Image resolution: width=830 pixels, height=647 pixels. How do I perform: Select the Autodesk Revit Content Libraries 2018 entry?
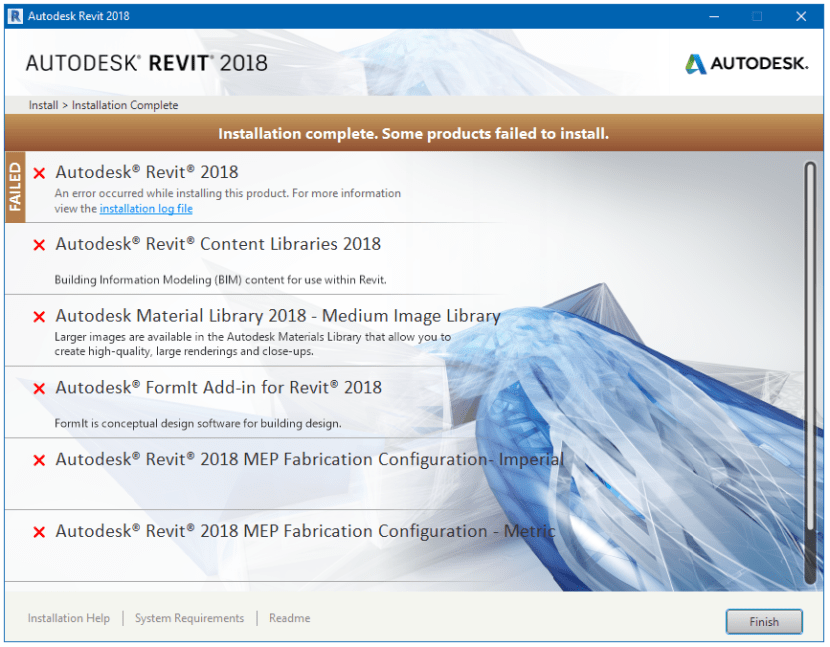coord(218,244)
